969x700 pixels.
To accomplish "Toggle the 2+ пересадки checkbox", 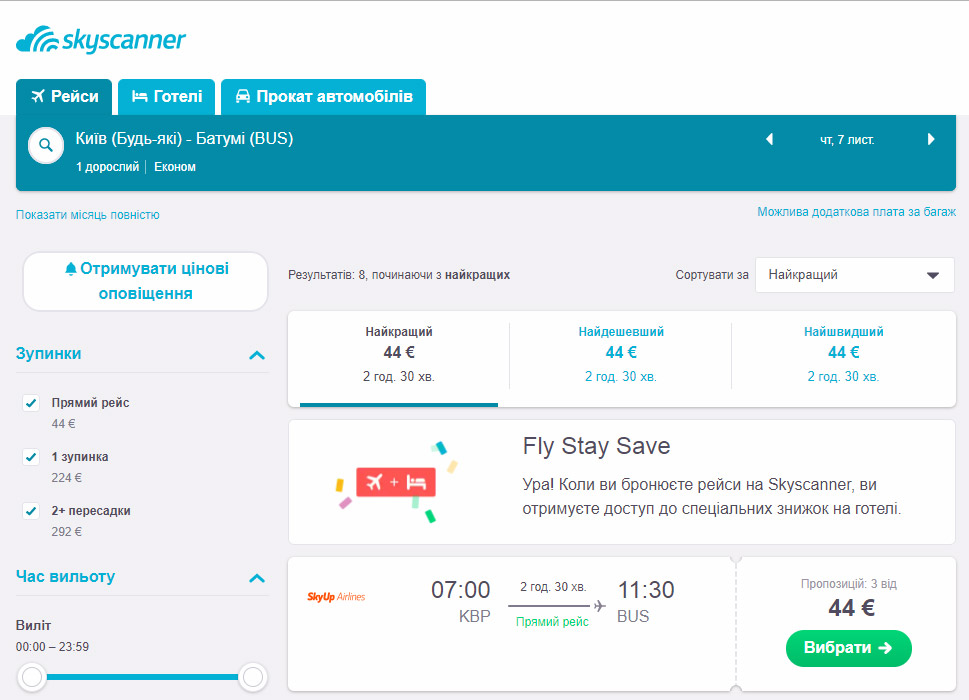I will tap(31, 511).
